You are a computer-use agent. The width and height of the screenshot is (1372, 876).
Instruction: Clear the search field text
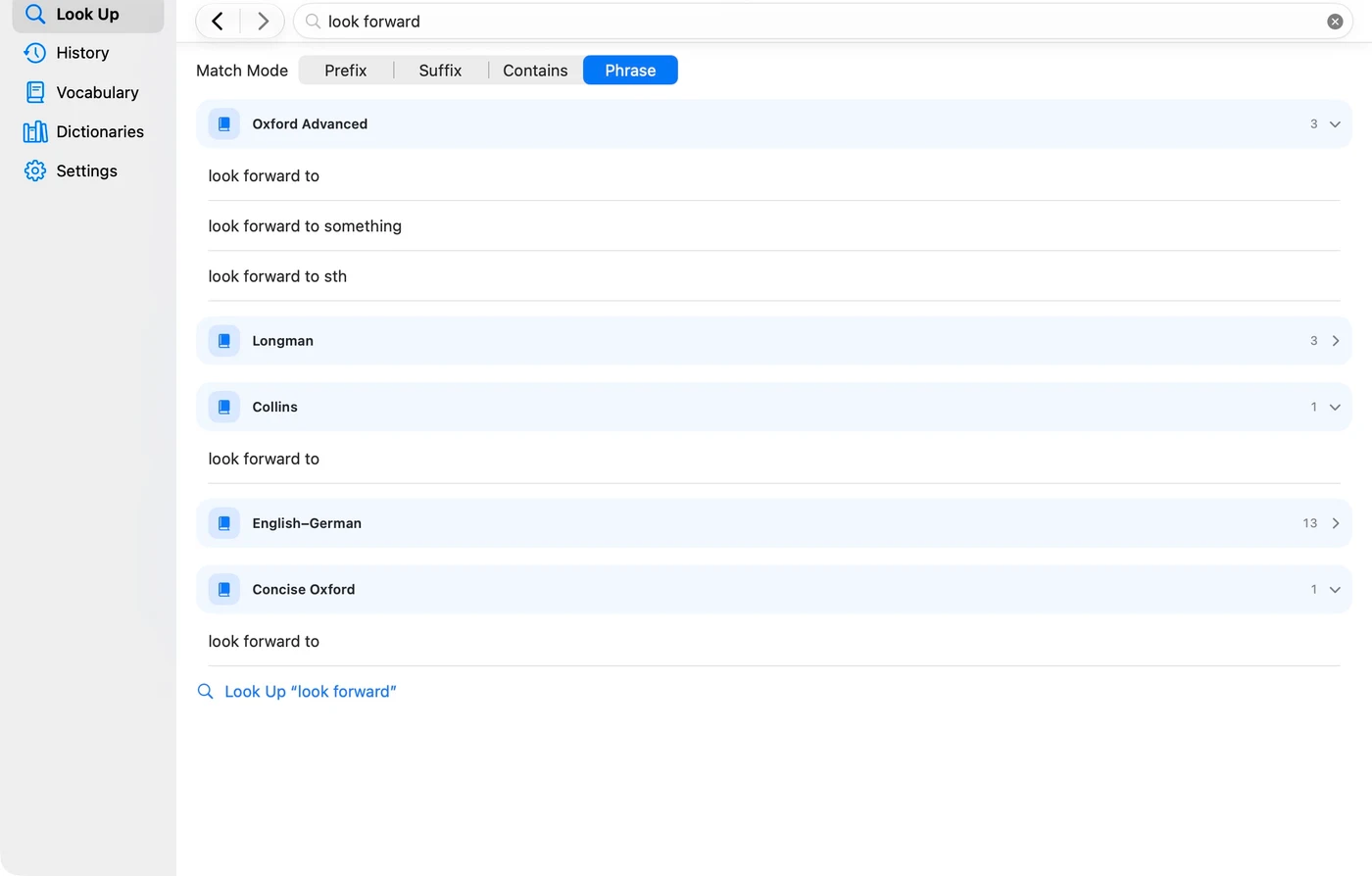coord(1335,22)
